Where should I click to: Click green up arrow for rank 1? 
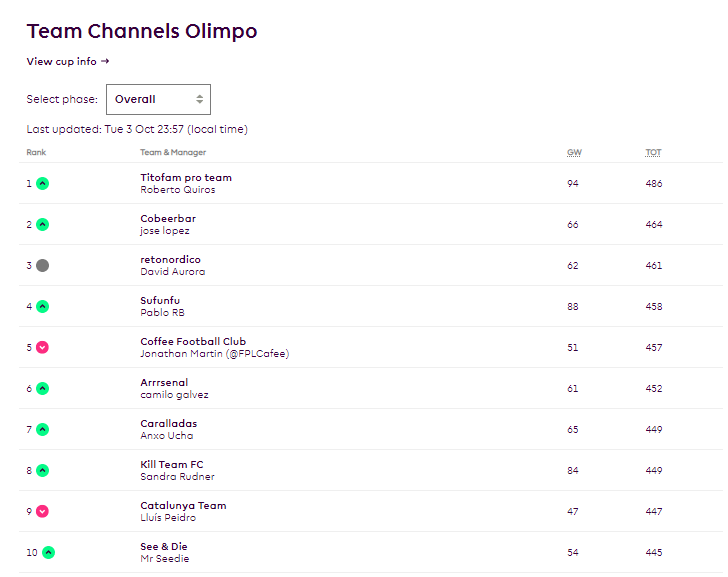pos(42,183)
